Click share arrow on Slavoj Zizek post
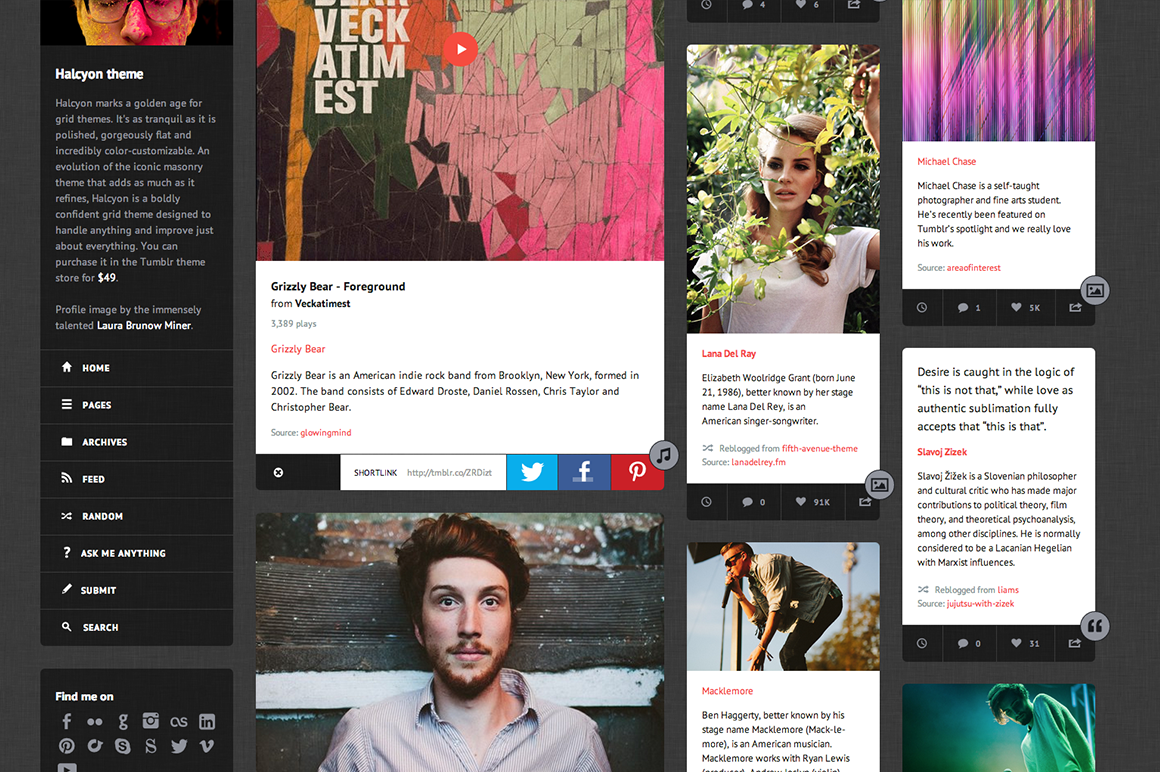1160x772 pixels. pyautogui.click(x=1075, y=643)
